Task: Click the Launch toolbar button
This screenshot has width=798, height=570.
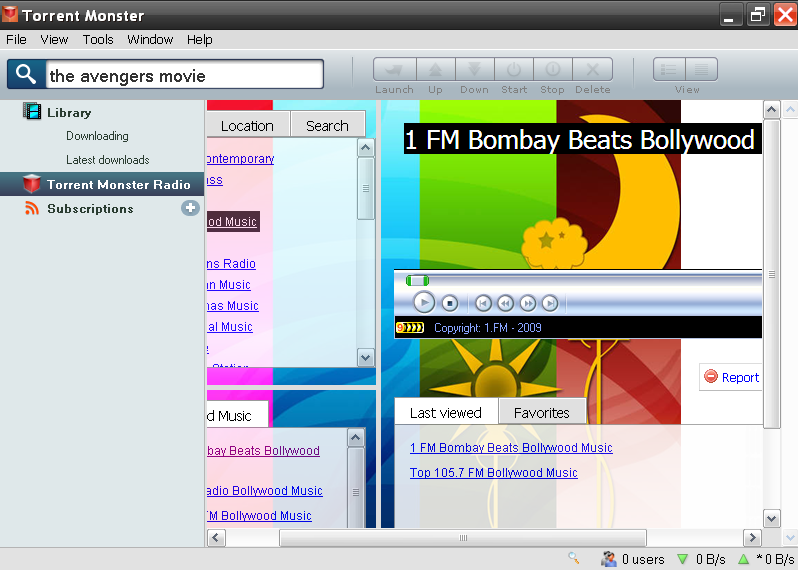Action: click(394, 70)
